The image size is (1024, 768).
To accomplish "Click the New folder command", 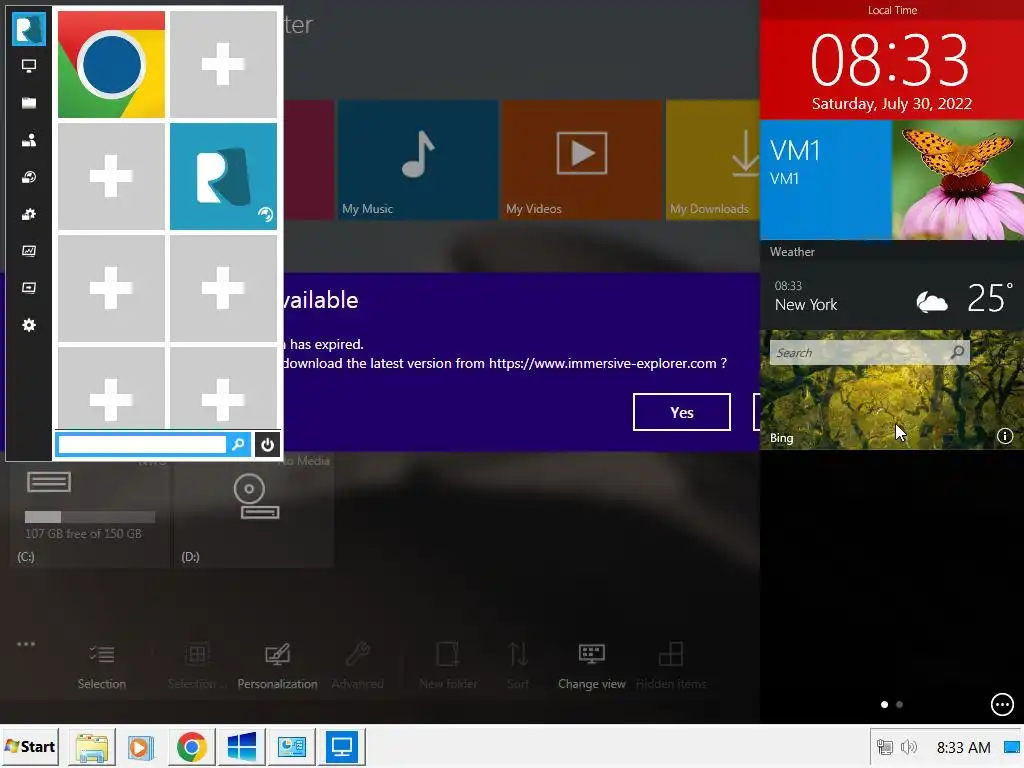I will click(448, 666).
